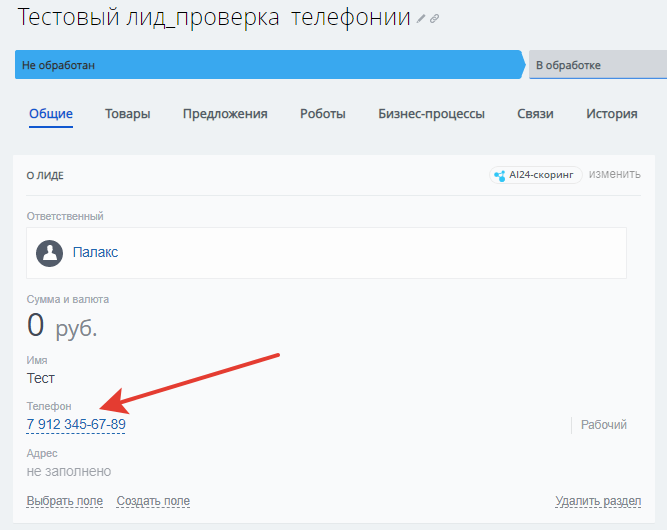The width and height of the screenshot is (667, 530).
Task: Click the Палакс user avatar icon
Action: point(49,253)
